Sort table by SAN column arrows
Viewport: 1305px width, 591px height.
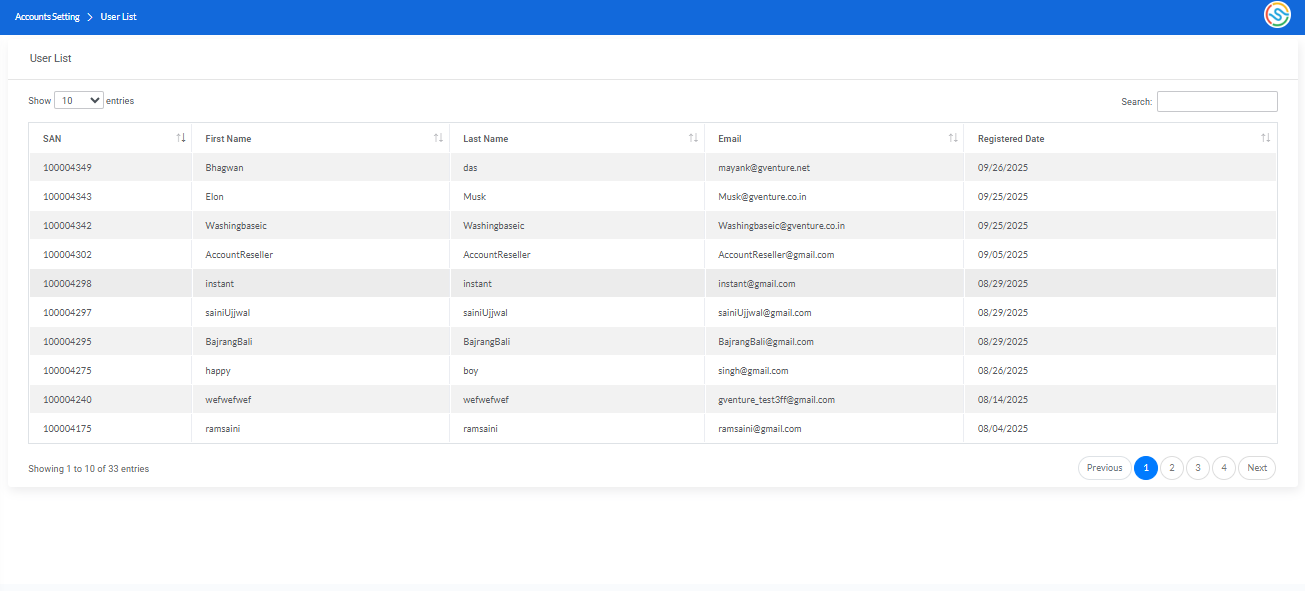coord(181,138)
